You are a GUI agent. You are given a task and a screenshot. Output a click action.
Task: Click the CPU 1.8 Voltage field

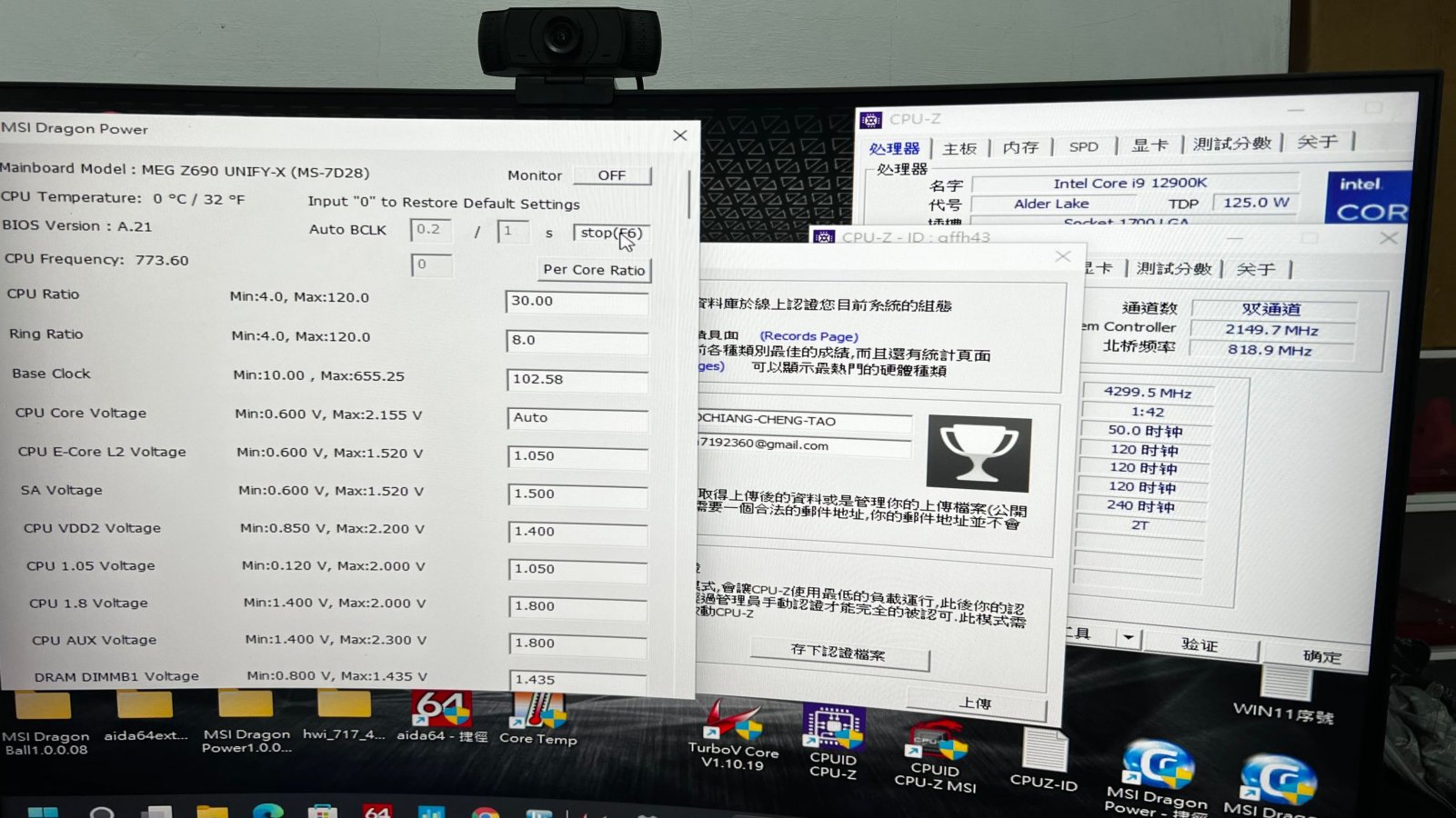pyautogui.click(x=577, y=607)
